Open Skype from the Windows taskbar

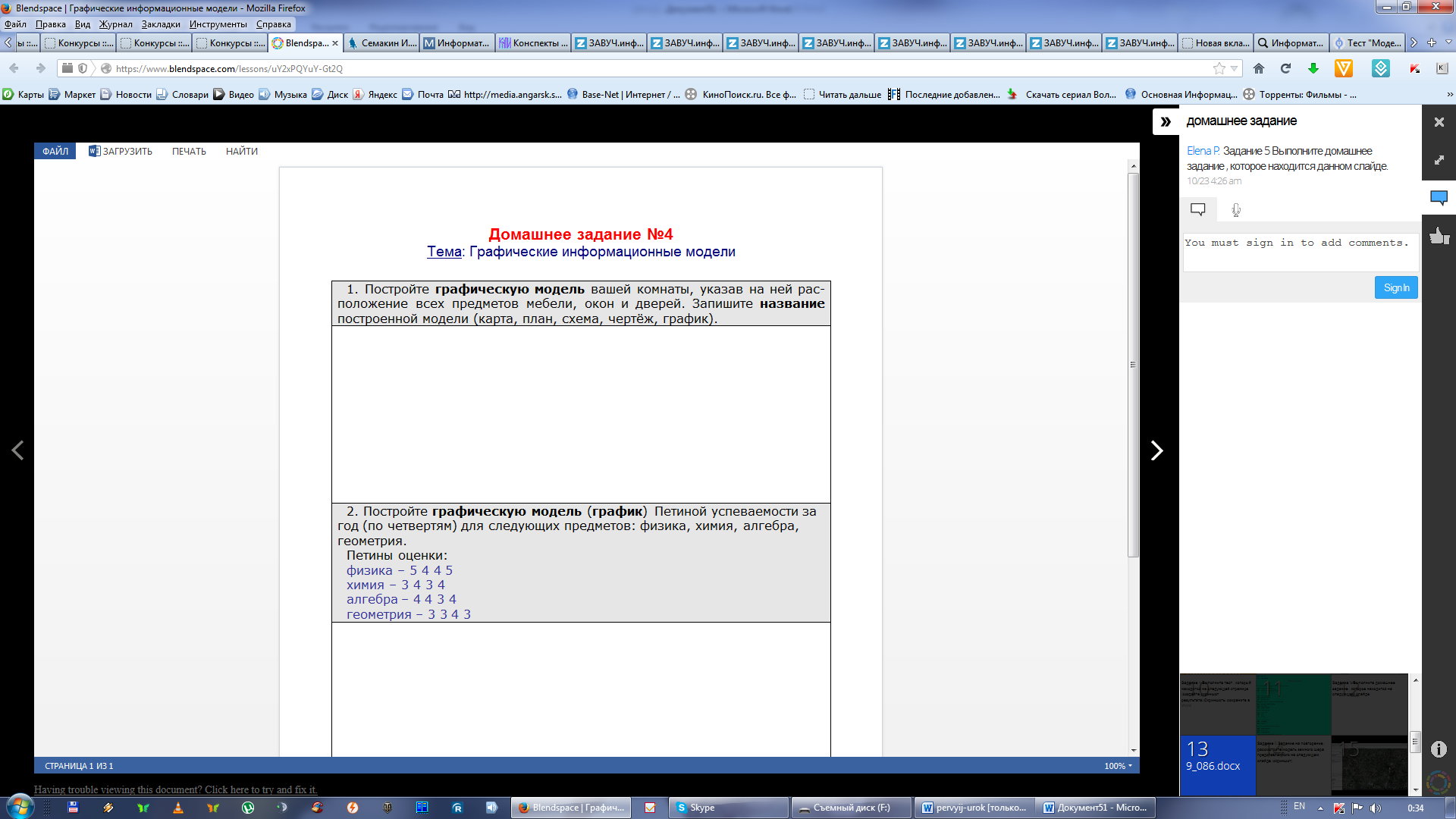(726, 808)
